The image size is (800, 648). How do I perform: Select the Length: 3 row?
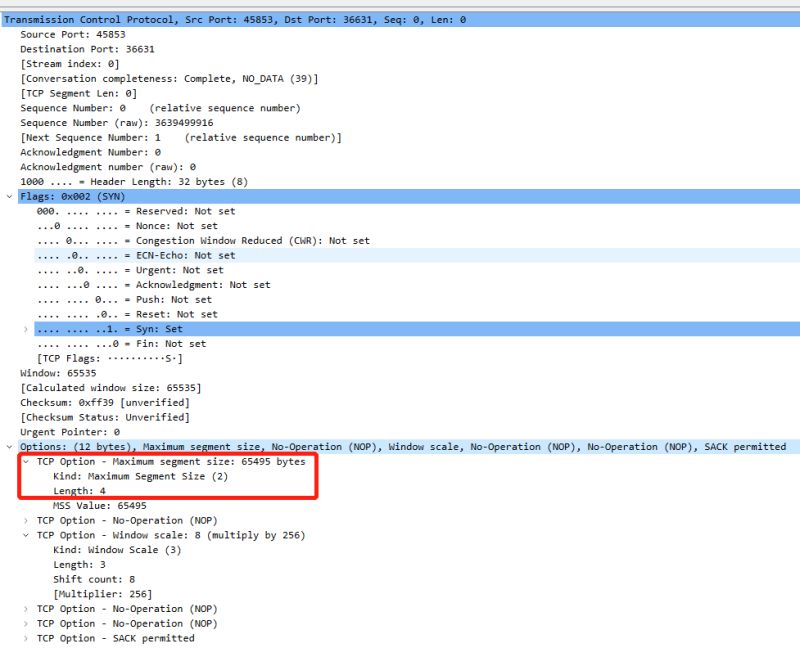pyautogui.click(x=79, y=565)
